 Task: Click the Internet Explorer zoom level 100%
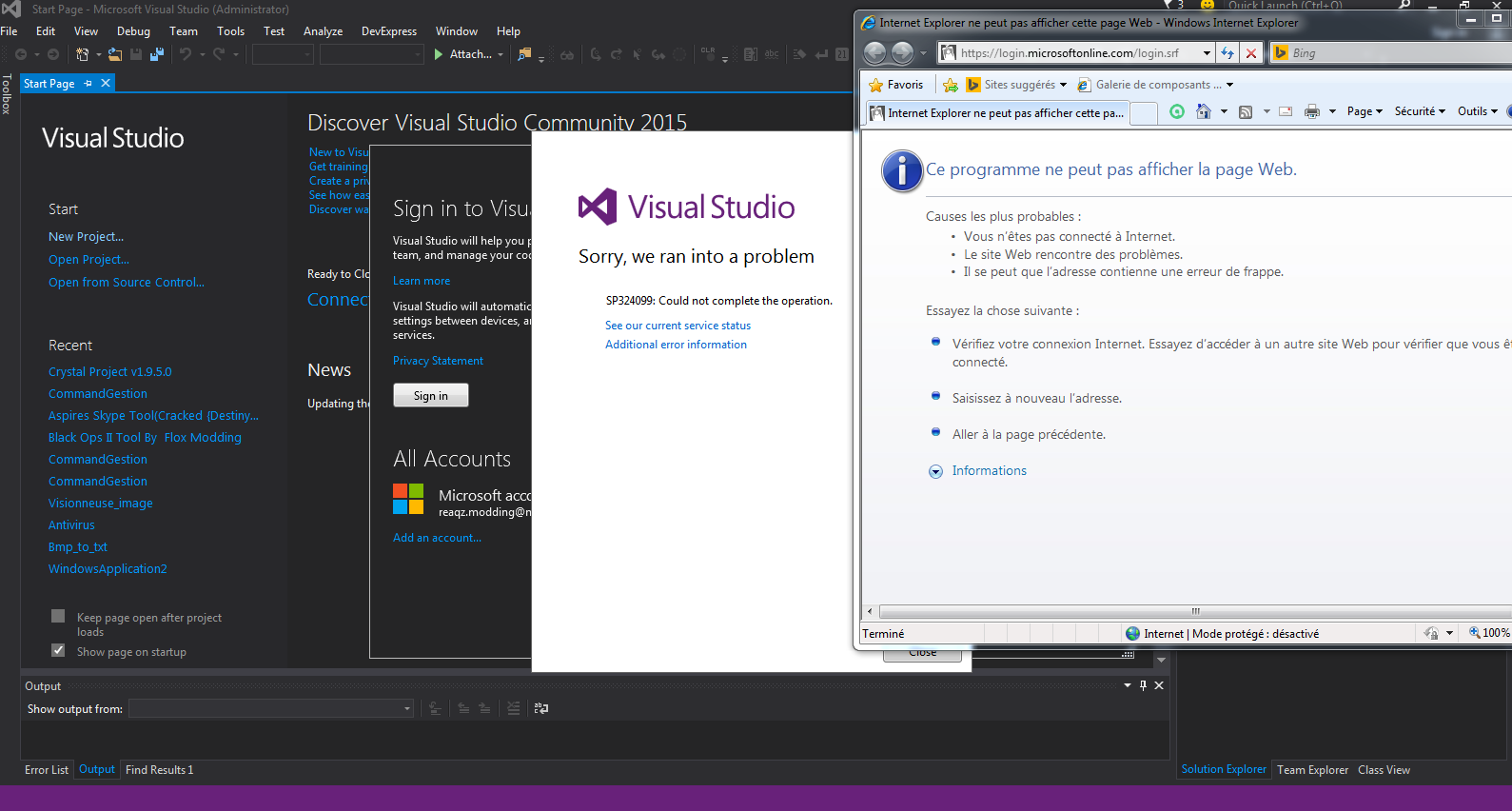click(x=1489, y=633)
